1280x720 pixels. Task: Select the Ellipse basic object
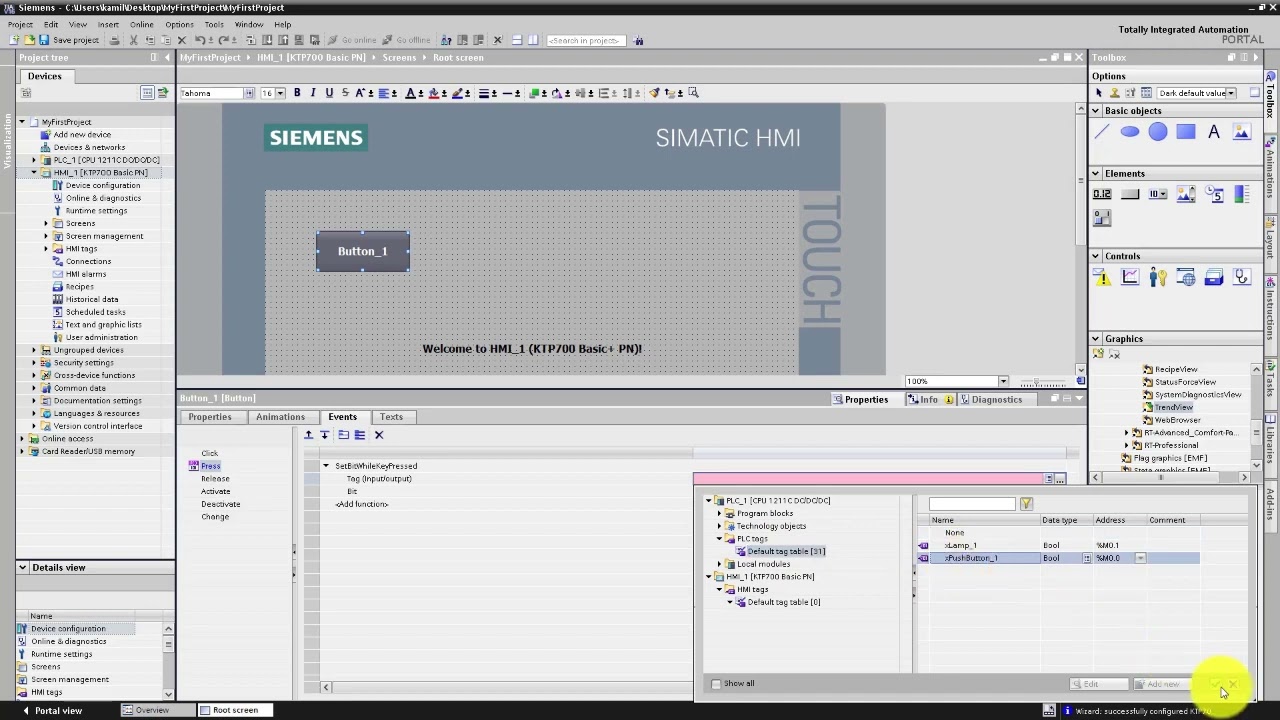pos(1130,132)
